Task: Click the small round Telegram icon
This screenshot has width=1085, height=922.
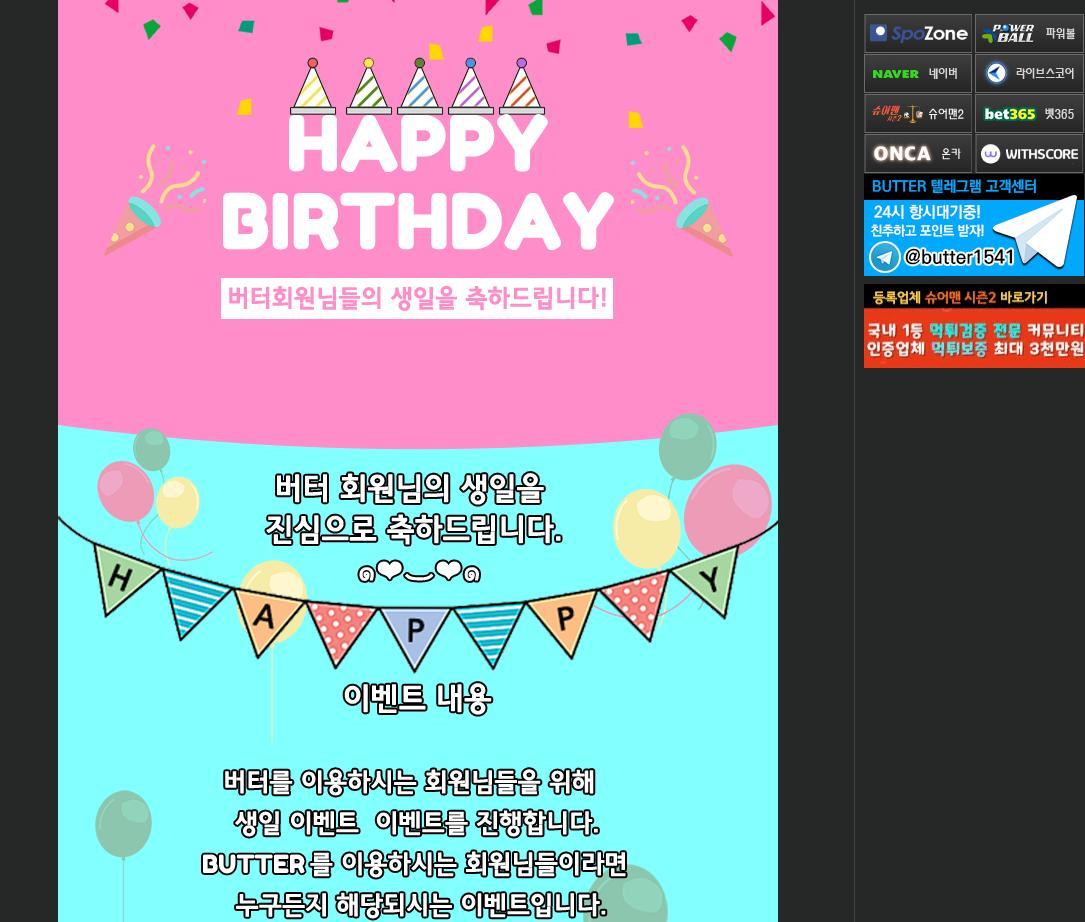Action: click(x=884, y=257)
